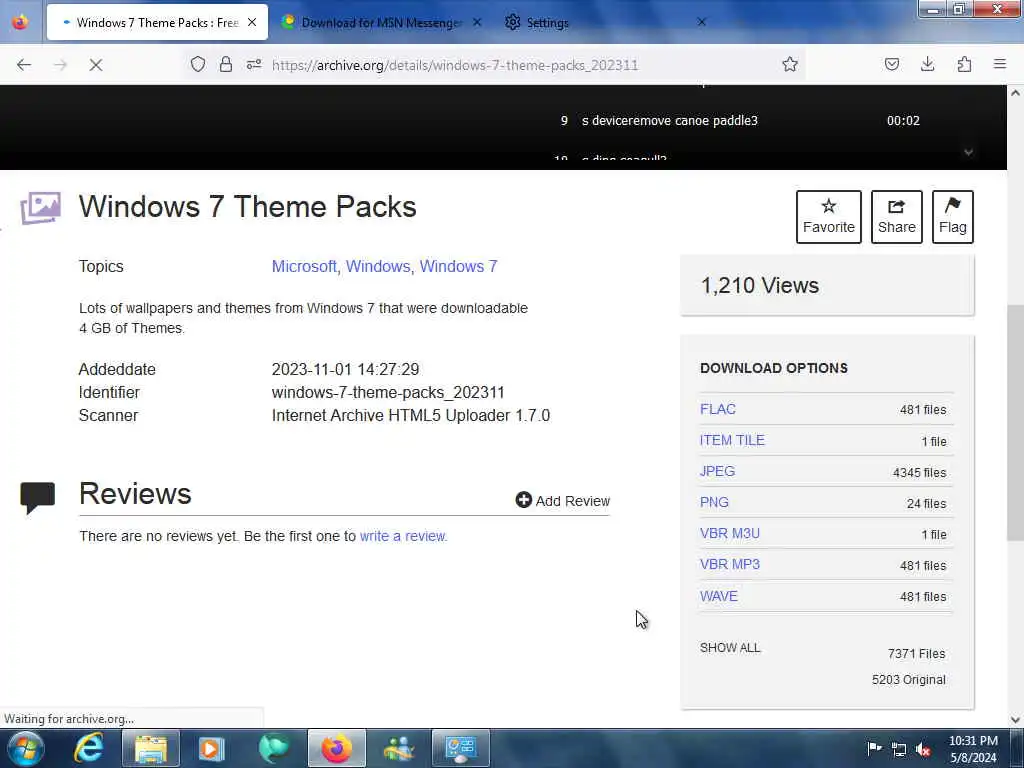Image resolution: width=1024 pixels, height=768 pixels.
Task: Click the forward navigation arrow
Action: [60, 65]
